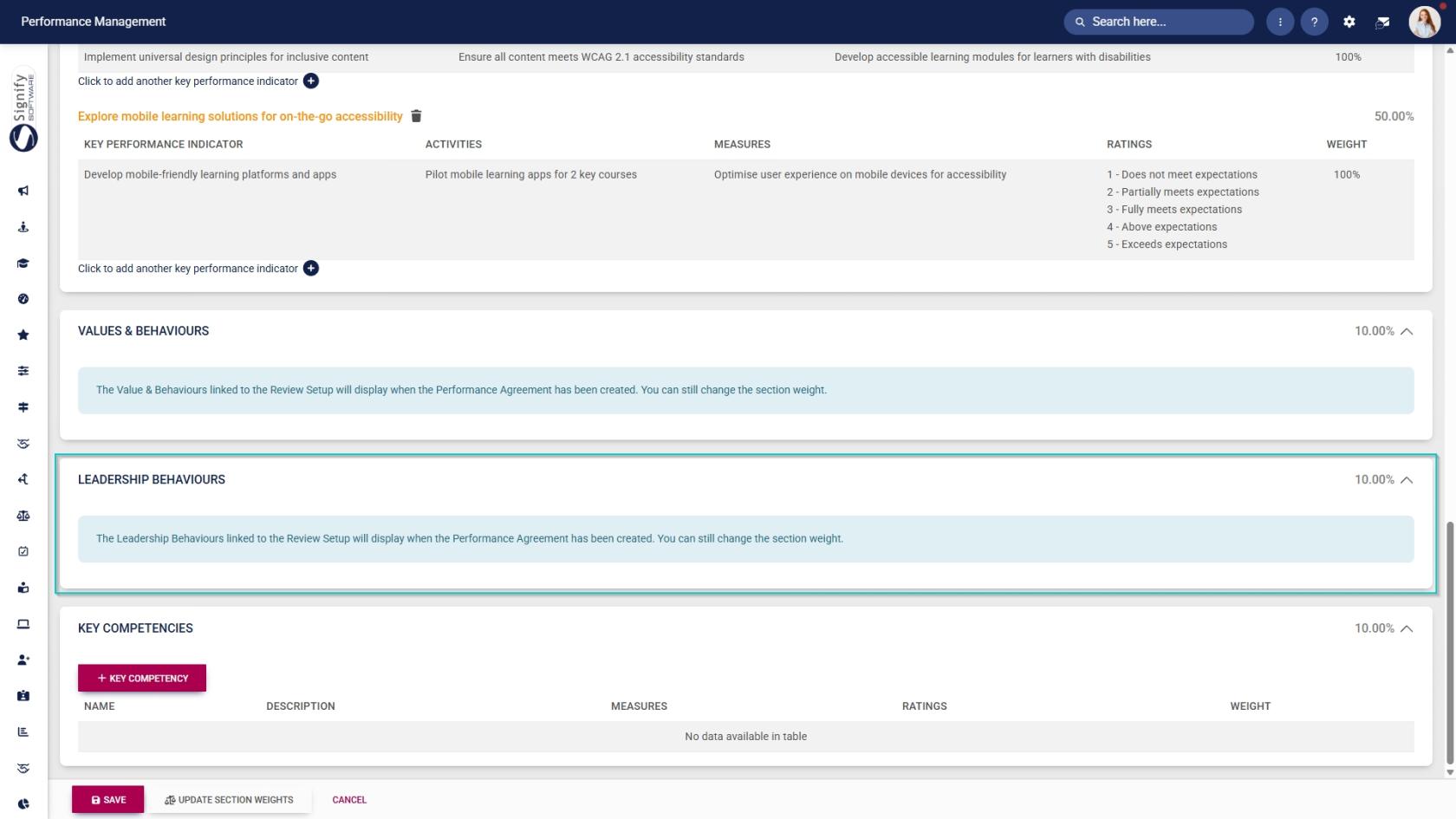Open the vertical ellipsis menu in header
The height and width of the screenshot is (819, 1456).
click(1280, 22)
